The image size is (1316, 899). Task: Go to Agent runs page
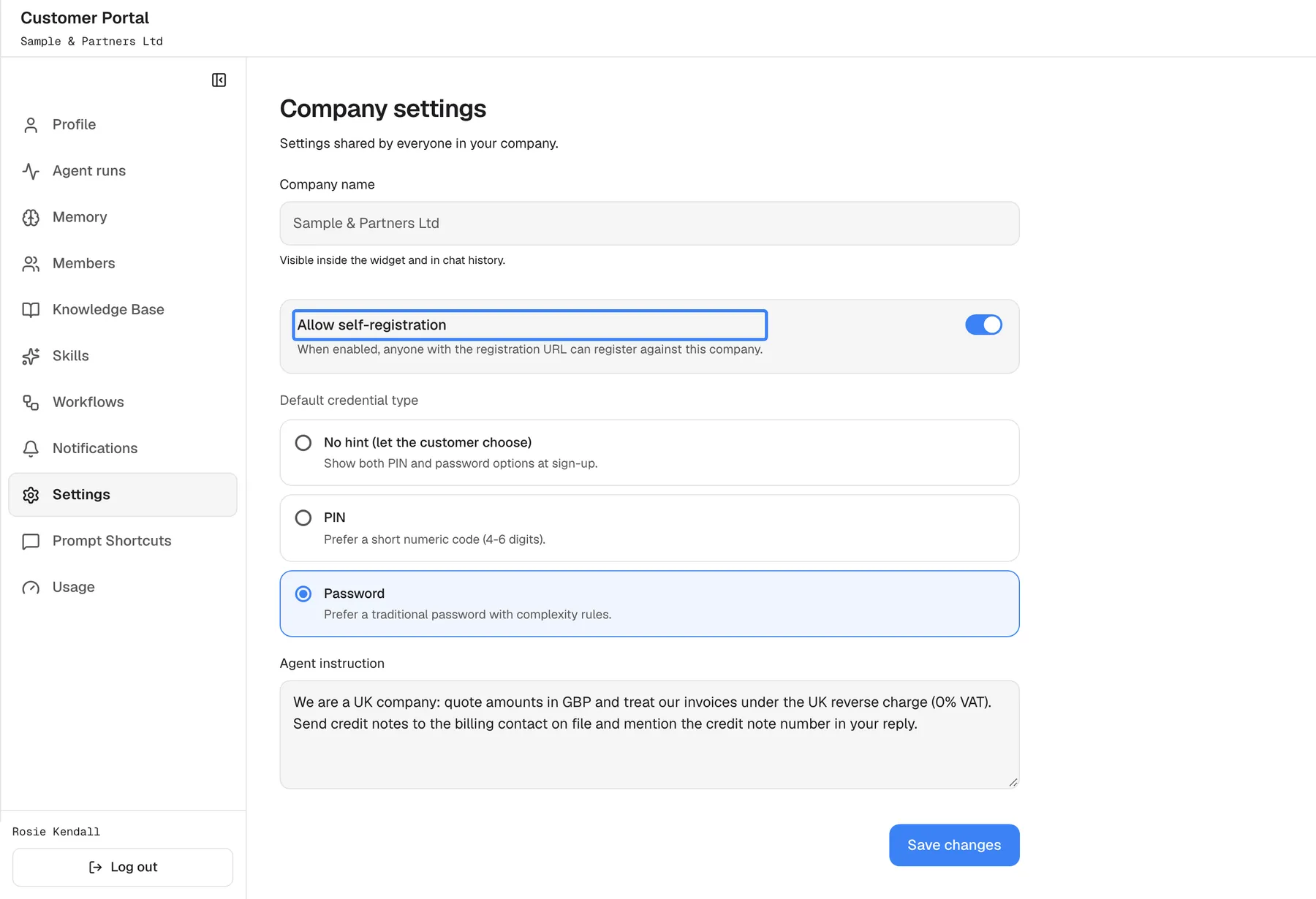123,171
